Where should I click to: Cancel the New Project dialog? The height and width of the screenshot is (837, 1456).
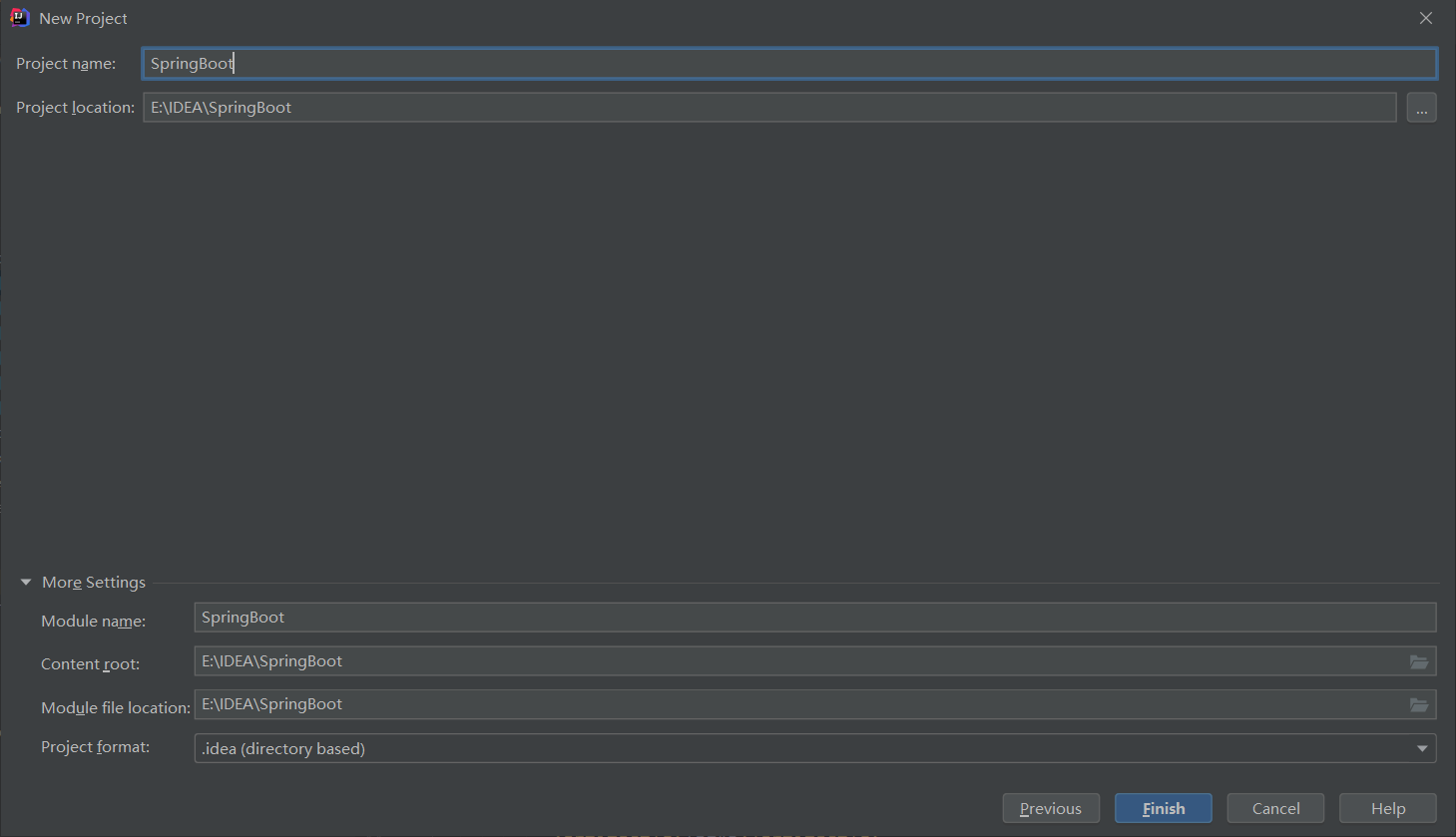1275,808
